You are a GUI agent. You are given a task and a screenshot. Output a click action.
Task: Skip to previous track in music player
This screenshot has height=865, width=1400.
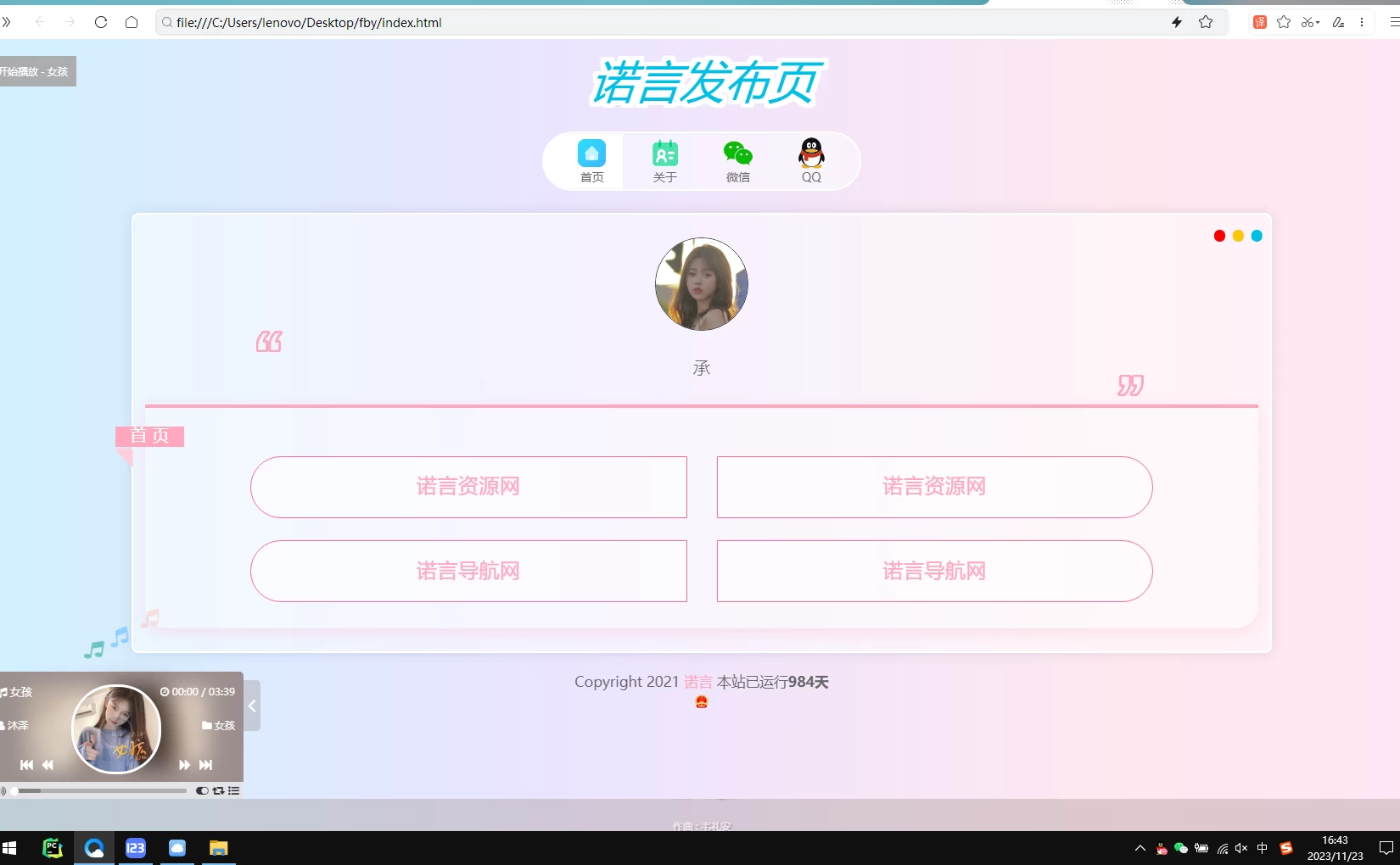pos(26,765)
